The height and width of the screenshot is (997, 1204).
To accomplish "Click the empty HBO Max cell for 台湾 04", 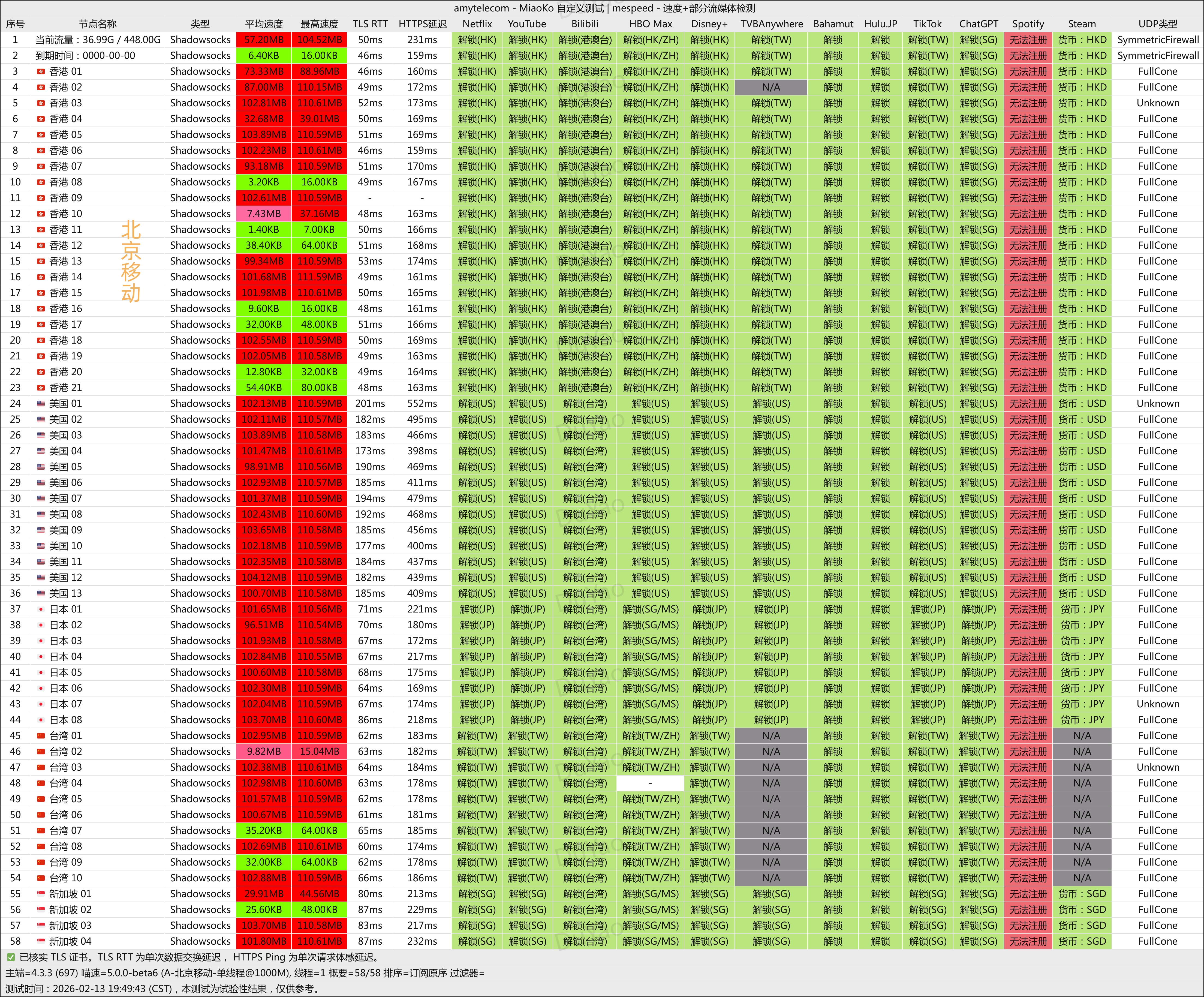I will click(x=650, y=783).
